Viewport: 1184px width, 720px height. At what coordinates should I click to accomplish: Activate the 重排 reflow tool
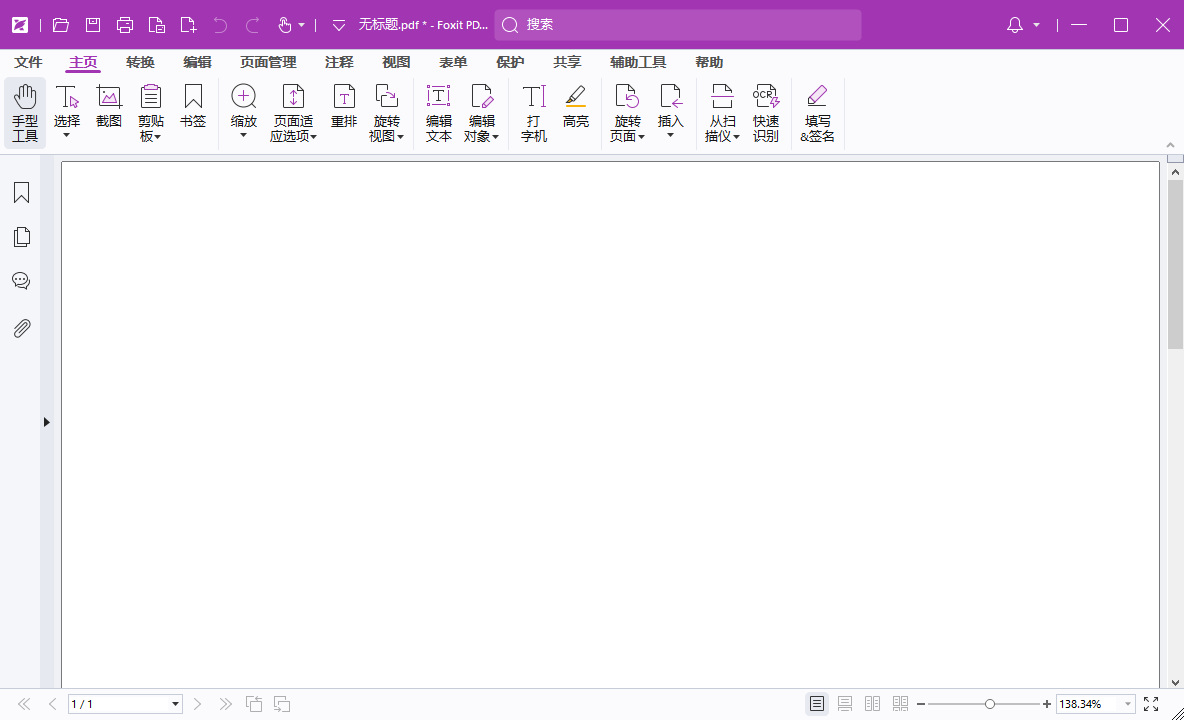(x=344, y=110)
